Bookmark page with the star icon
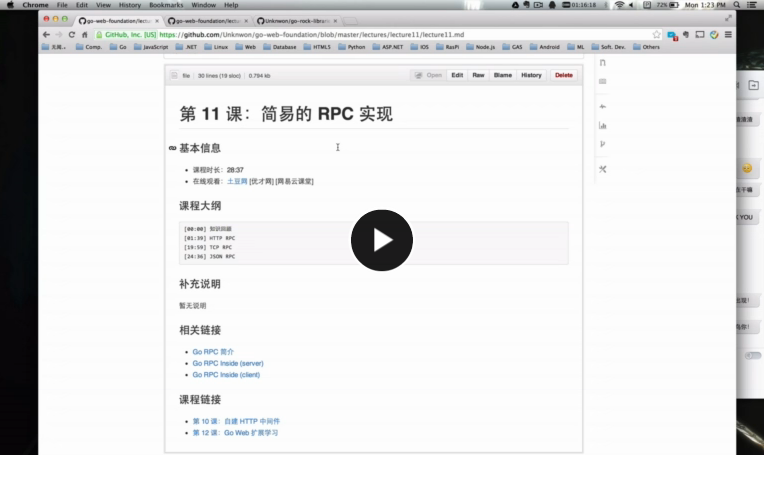The height and width of the screenshot is (478, 764). coord(656,35)
